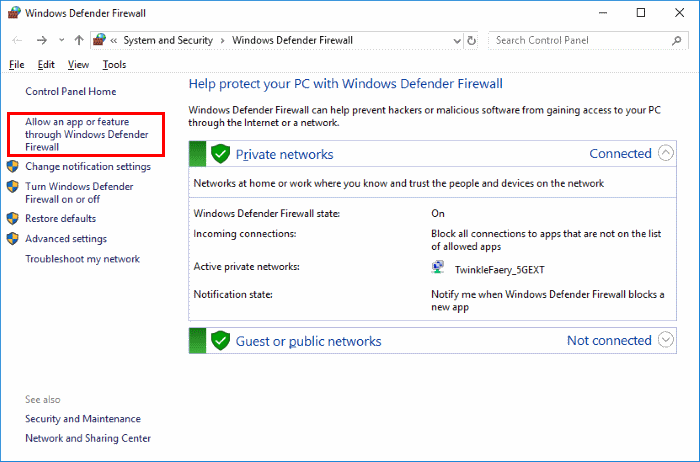The image size is (700, 462).
Task: Refresh the Control Panel page
Action: click(472, 41)
